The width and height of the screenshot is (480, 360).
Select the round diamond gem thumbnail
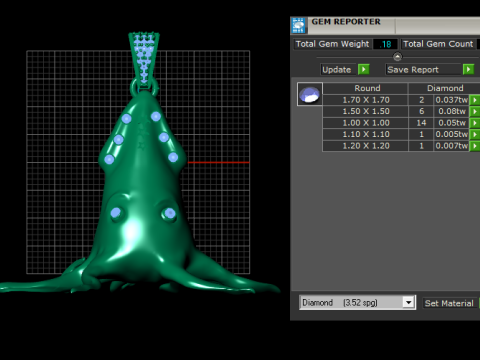click(x=310, y=94)
